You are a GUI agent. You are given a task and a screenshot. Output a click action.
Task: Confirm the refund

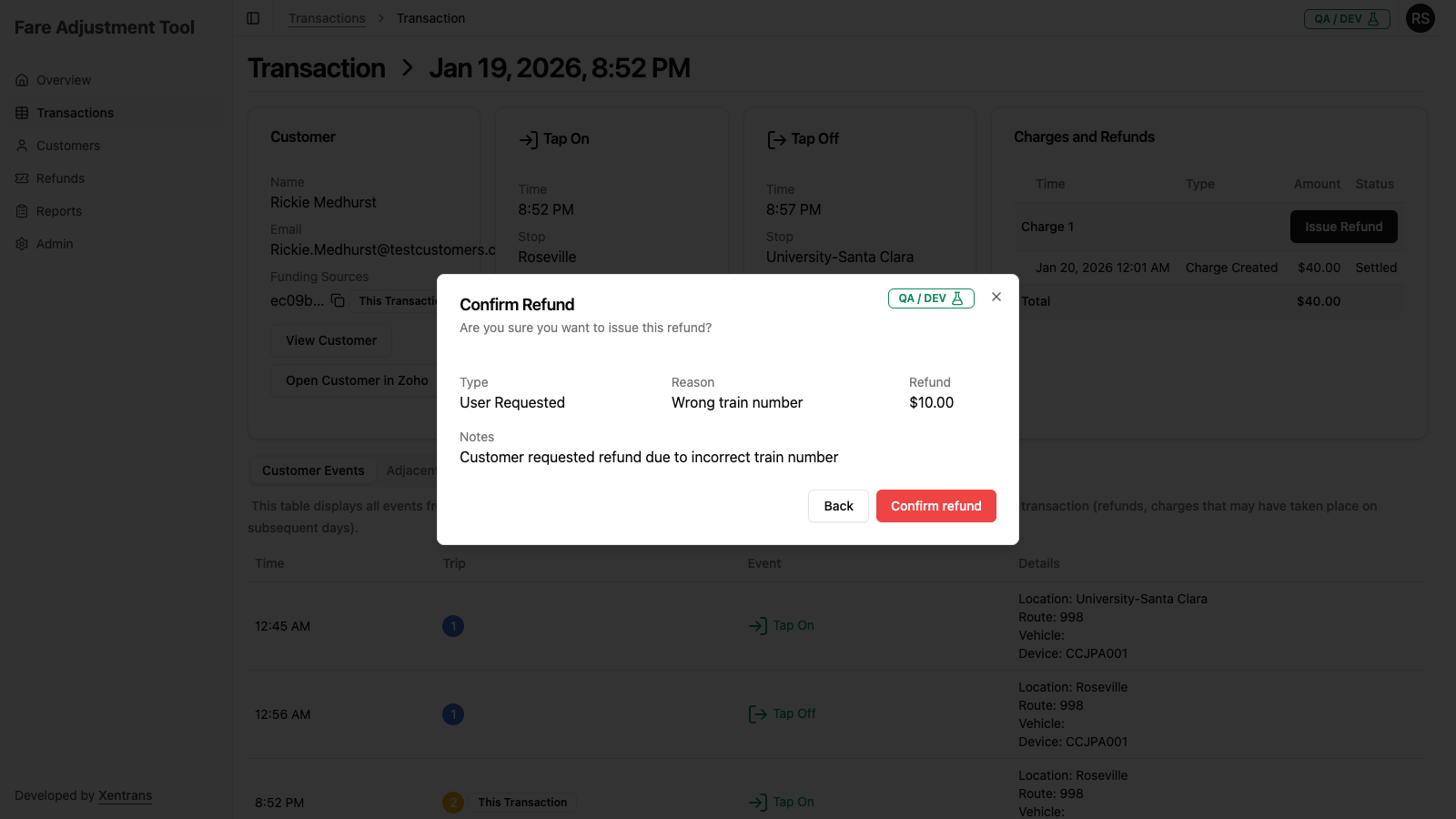(x=935, y=506)
